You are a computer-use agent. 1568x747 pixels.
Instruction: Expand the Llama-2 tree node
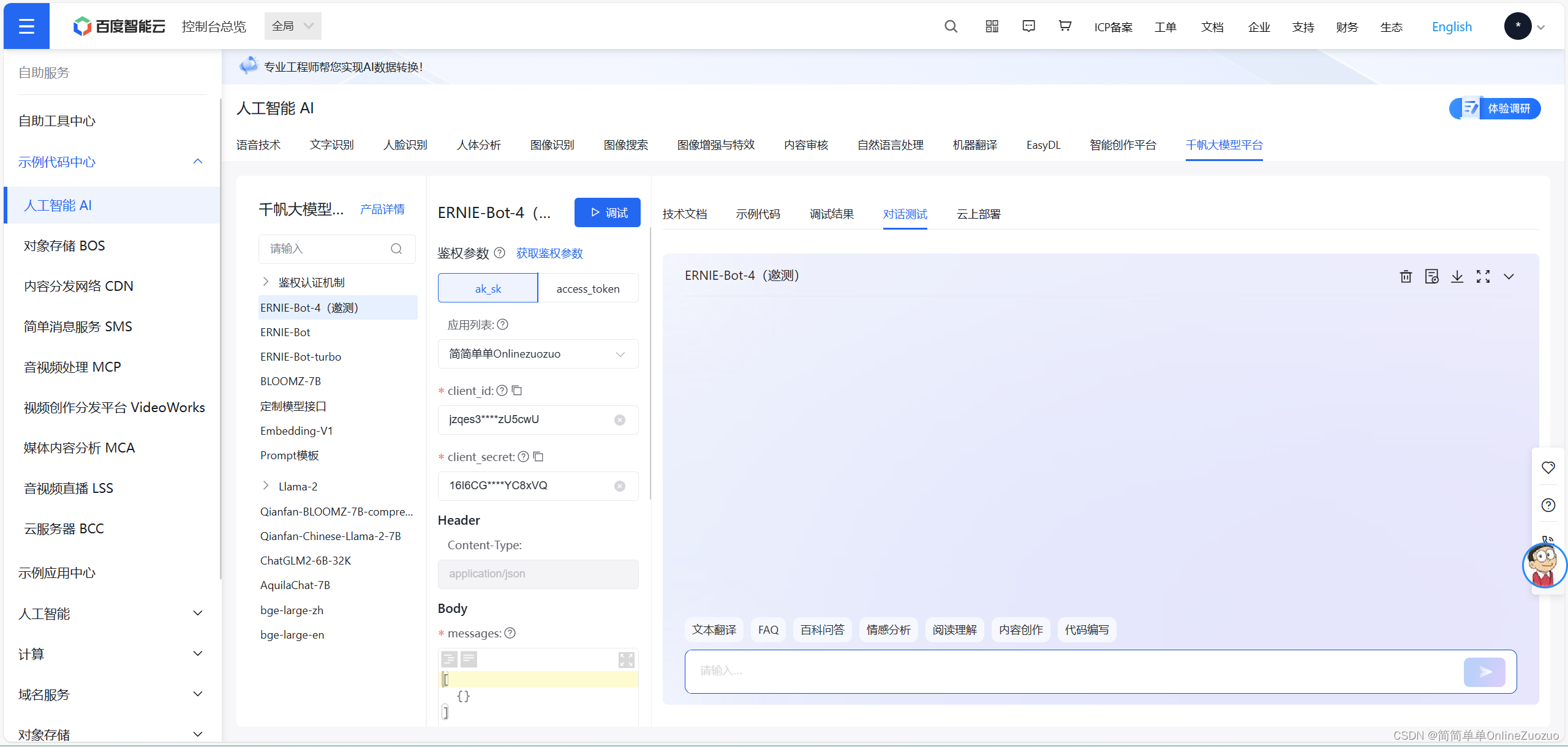266,486
